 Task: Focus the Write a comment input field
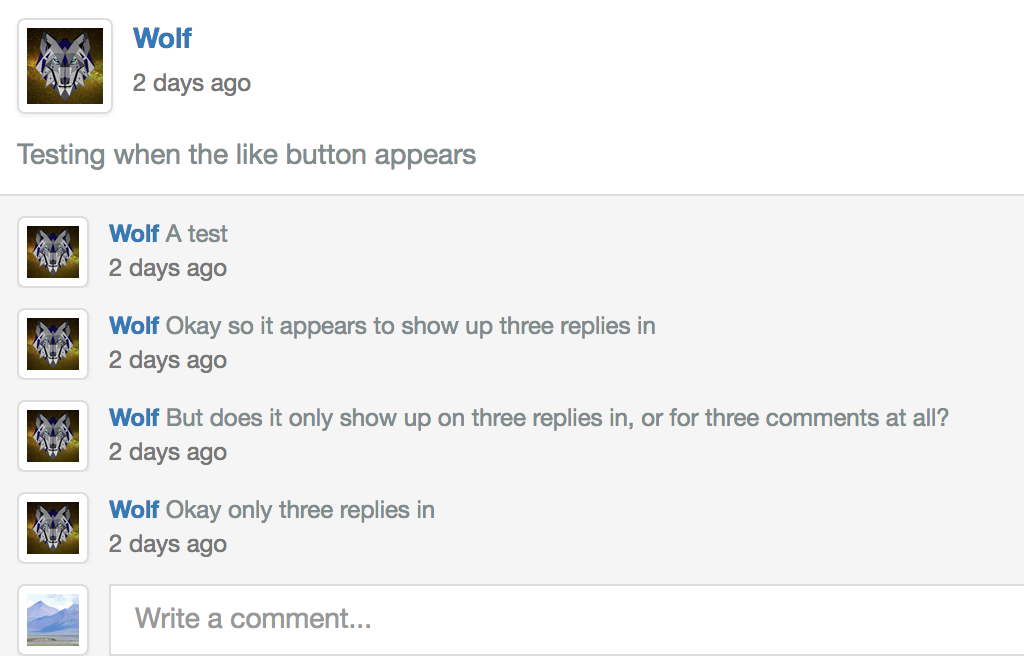coord(567,619)
